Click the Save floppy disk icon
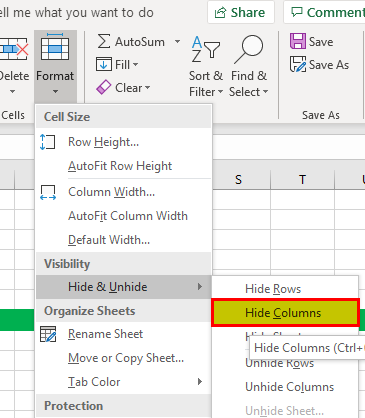The height and width of the screenshot is (418, 365). pyautogui.click(x=298, y=41)
